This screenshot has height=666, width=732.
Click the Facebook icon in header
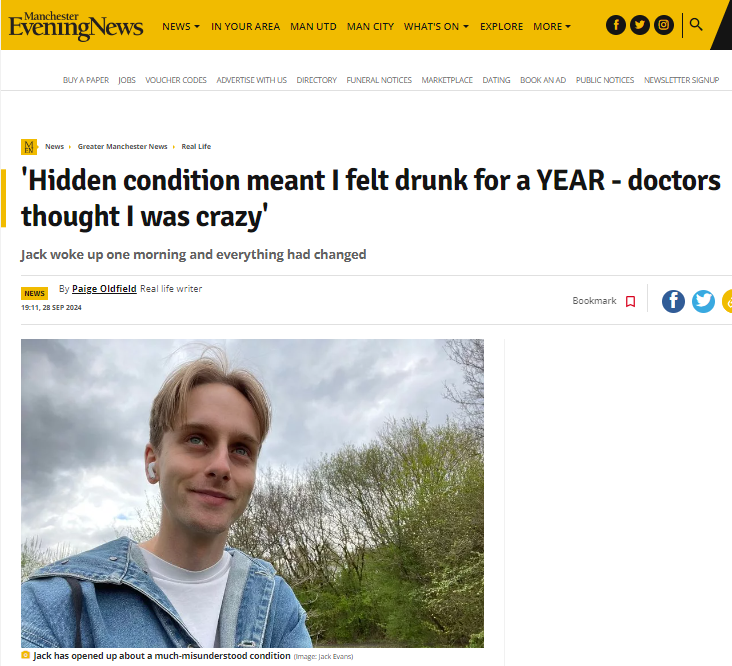pyautogui.click(x=616, y=25)
